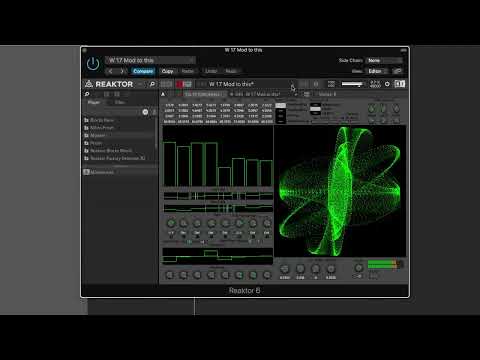Image resolution: width=480 pixels, height=360 pixels.
Task: Click the output level meter in Reaktor header
Action: point(352,84)
